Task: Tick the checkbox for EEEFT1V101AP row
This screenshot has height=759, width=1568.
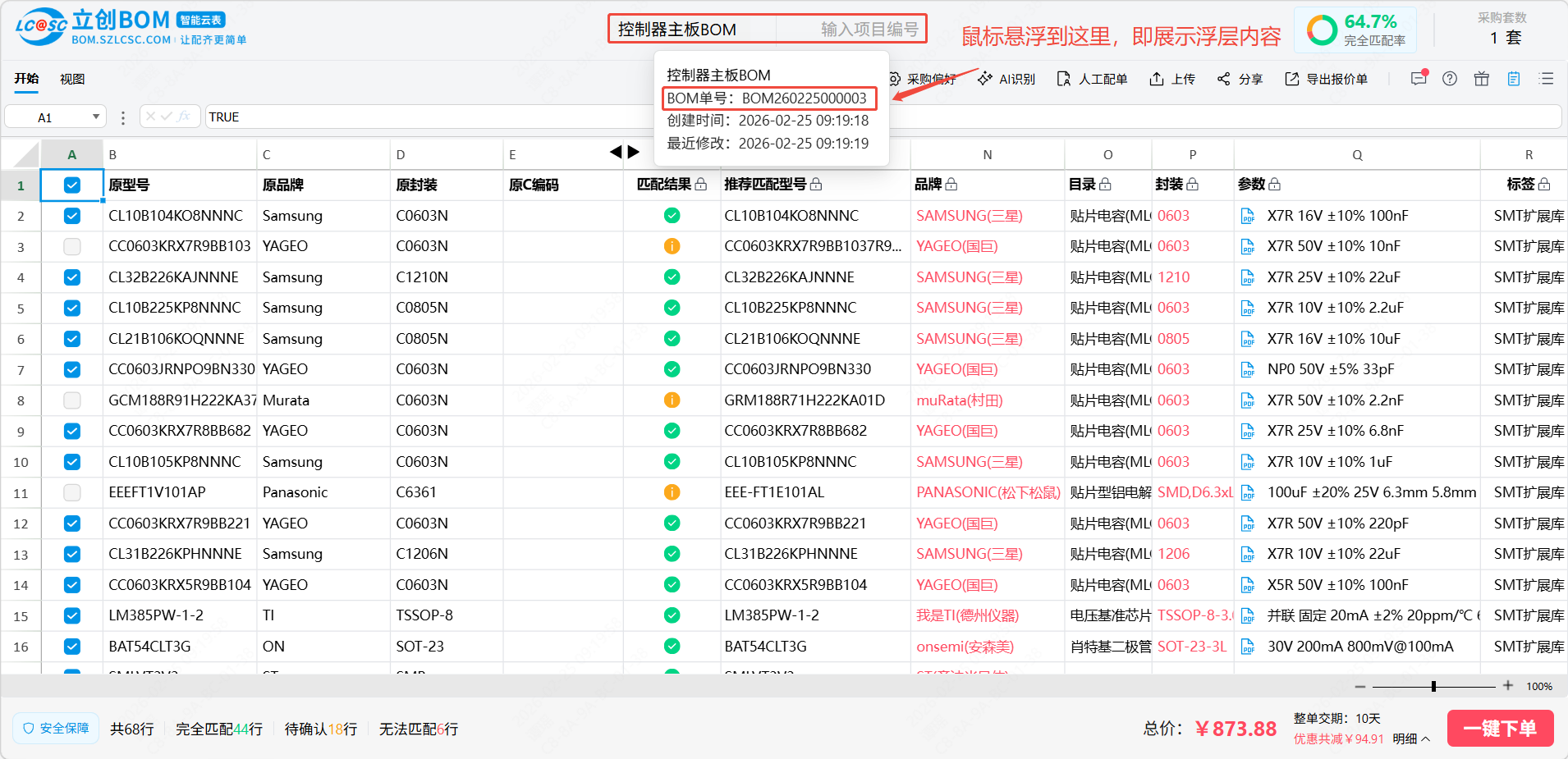Action: [x=72, y=492]
